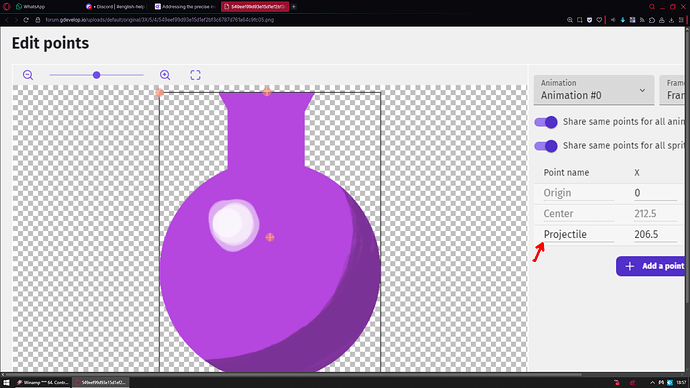The width and height of the screenshot is (690, 388).
Task: Open the Opera tab search magnifier
Action: coord(652,7)
